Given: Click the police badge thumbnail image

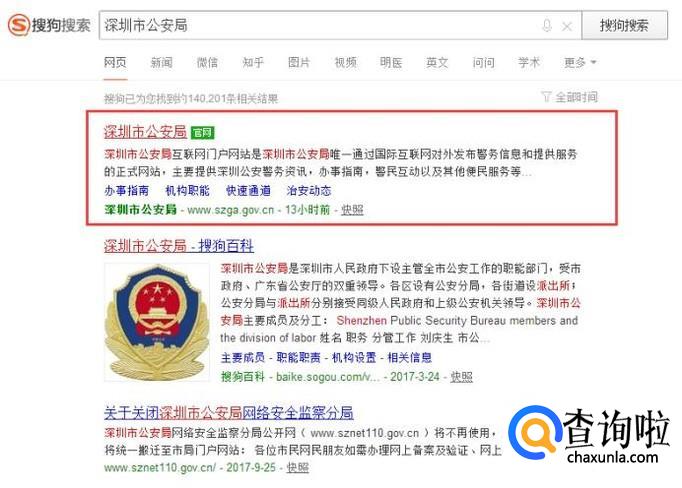Looking at the screenshot, I should pyautogui.click(x=157, y=322).
